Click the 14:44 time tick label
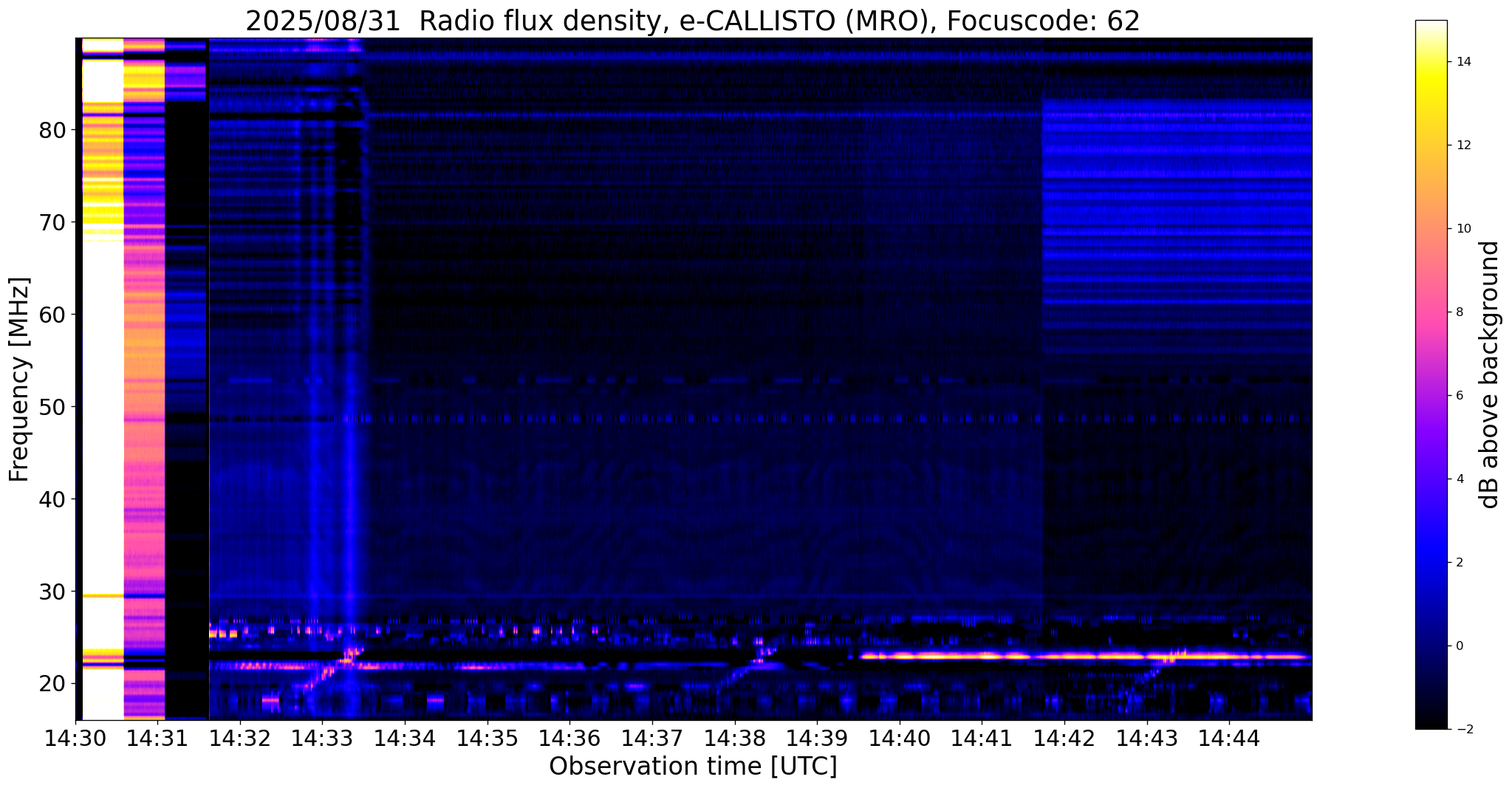1512x788 pixels. click(x=1229, y=738)
